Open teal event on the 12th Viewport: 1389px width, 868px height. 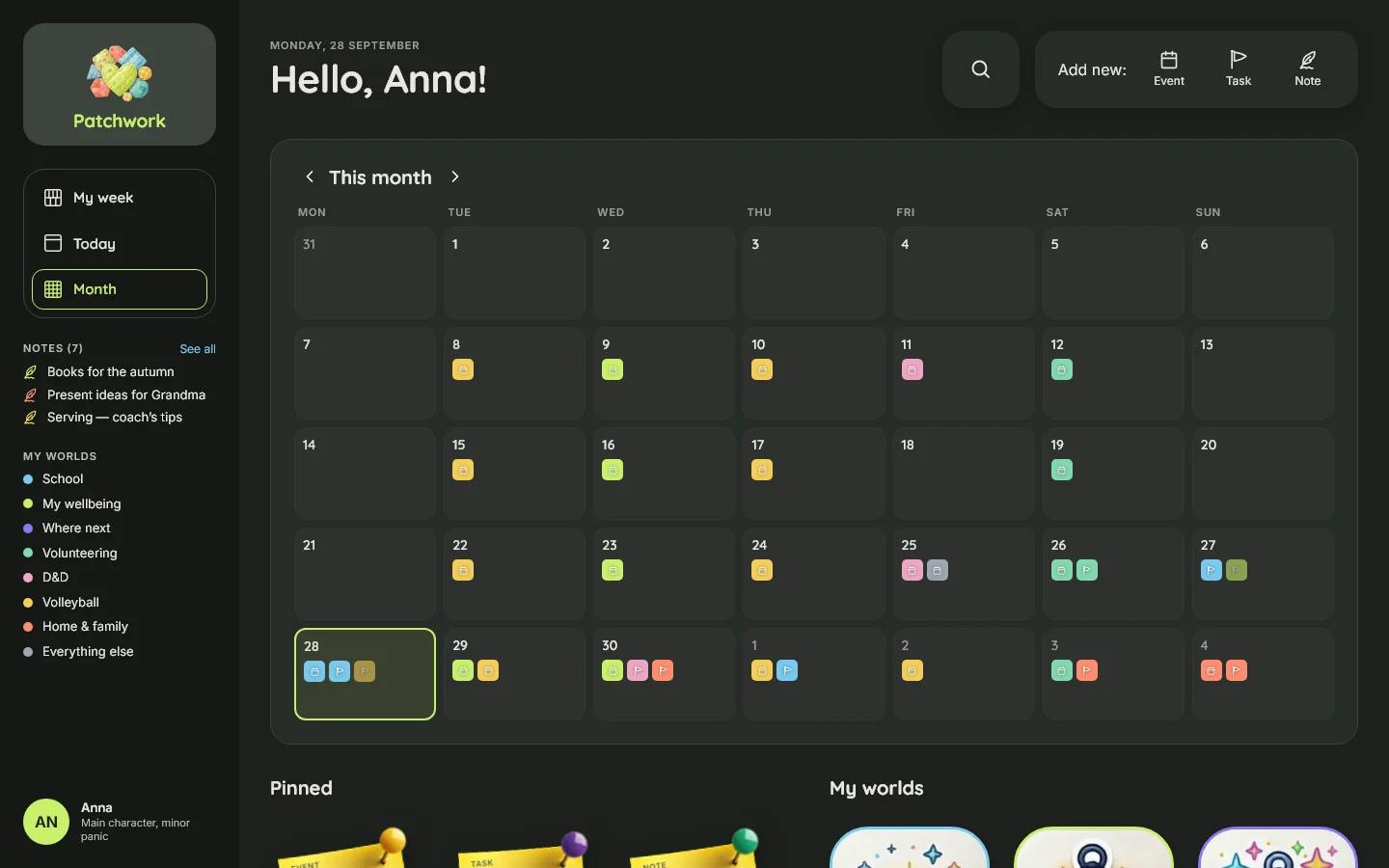(1062, 369)
